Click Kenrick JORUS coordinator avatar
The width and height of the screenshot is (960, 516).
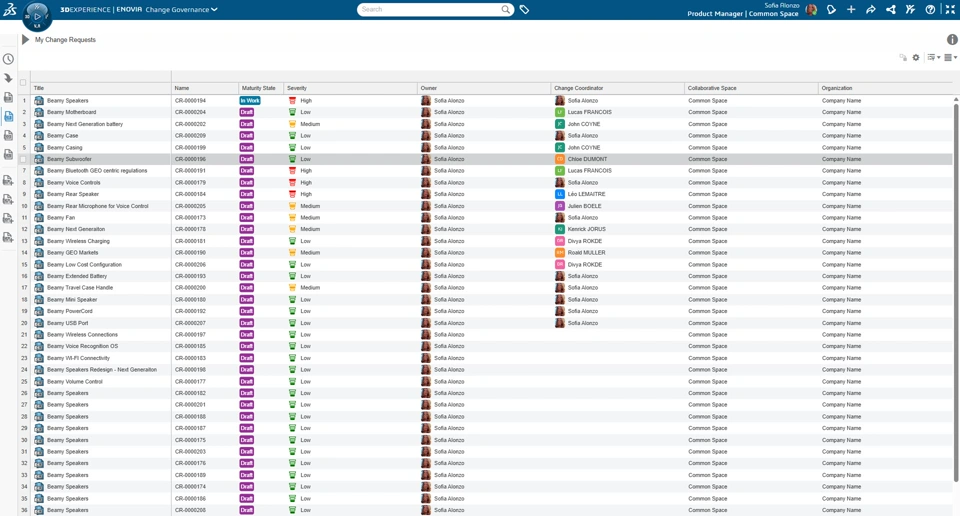(x=560, y=229)
